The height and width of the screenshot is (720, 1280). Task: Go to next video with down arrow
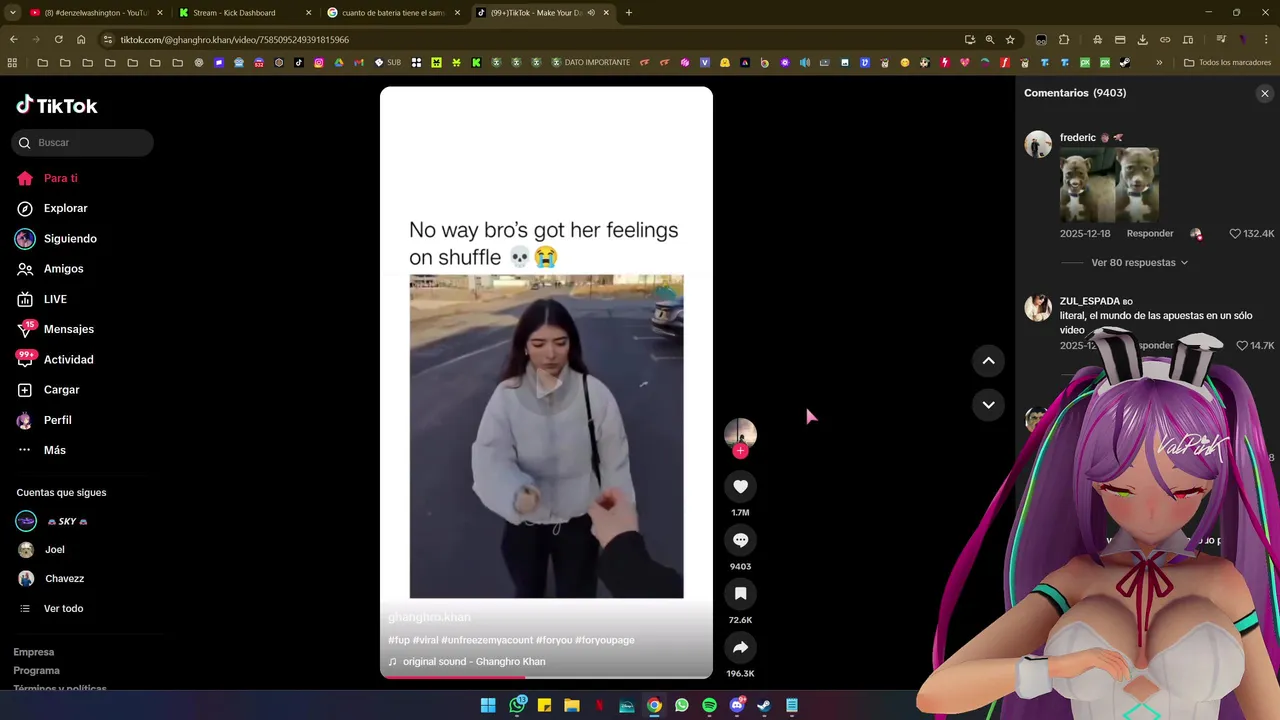tap(988, 405)
